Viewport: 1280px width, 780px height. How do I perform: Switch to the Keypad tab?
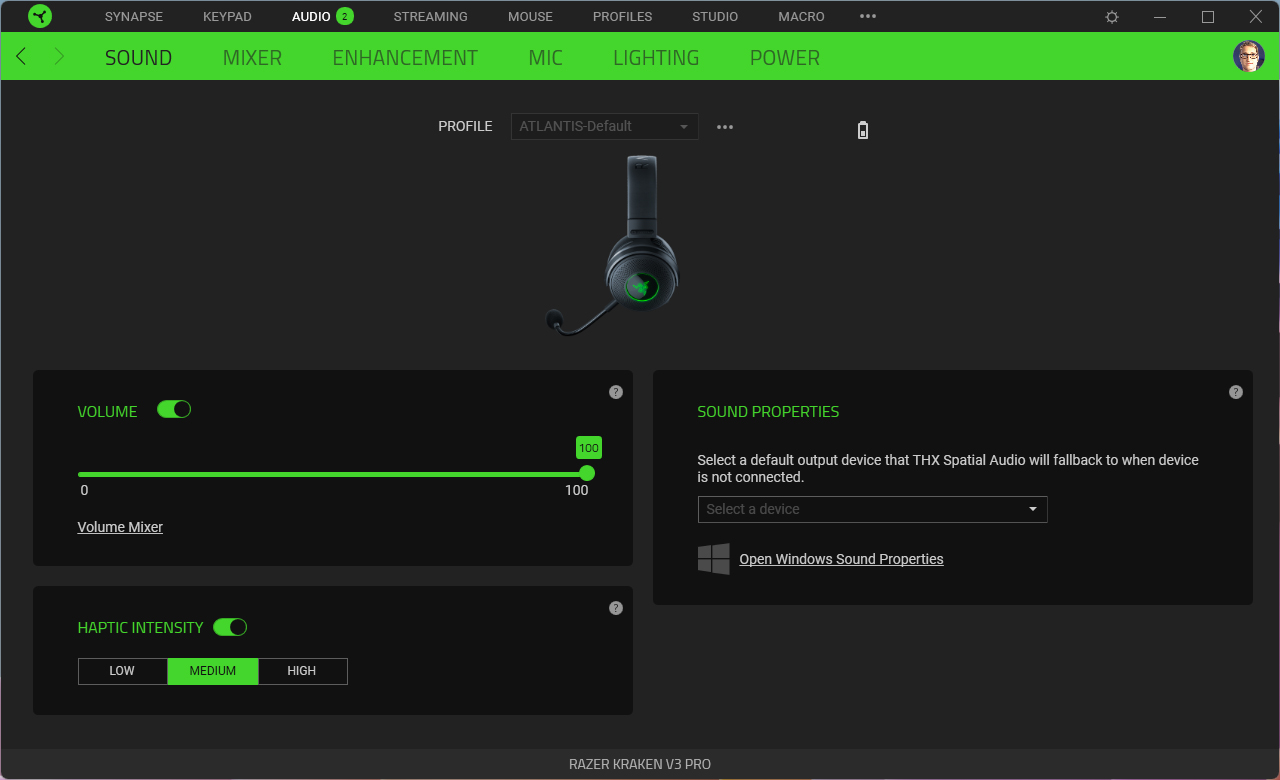[x=227, y=17]
